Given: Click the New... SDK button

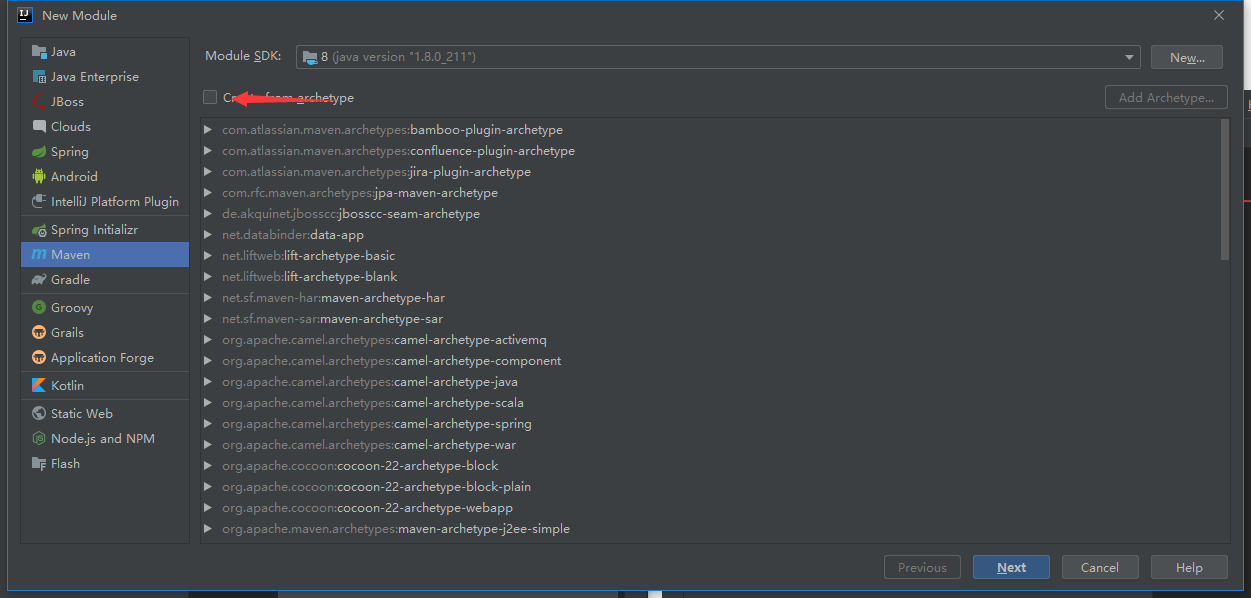Looking at the screenshot, I should click(1186, 57).
